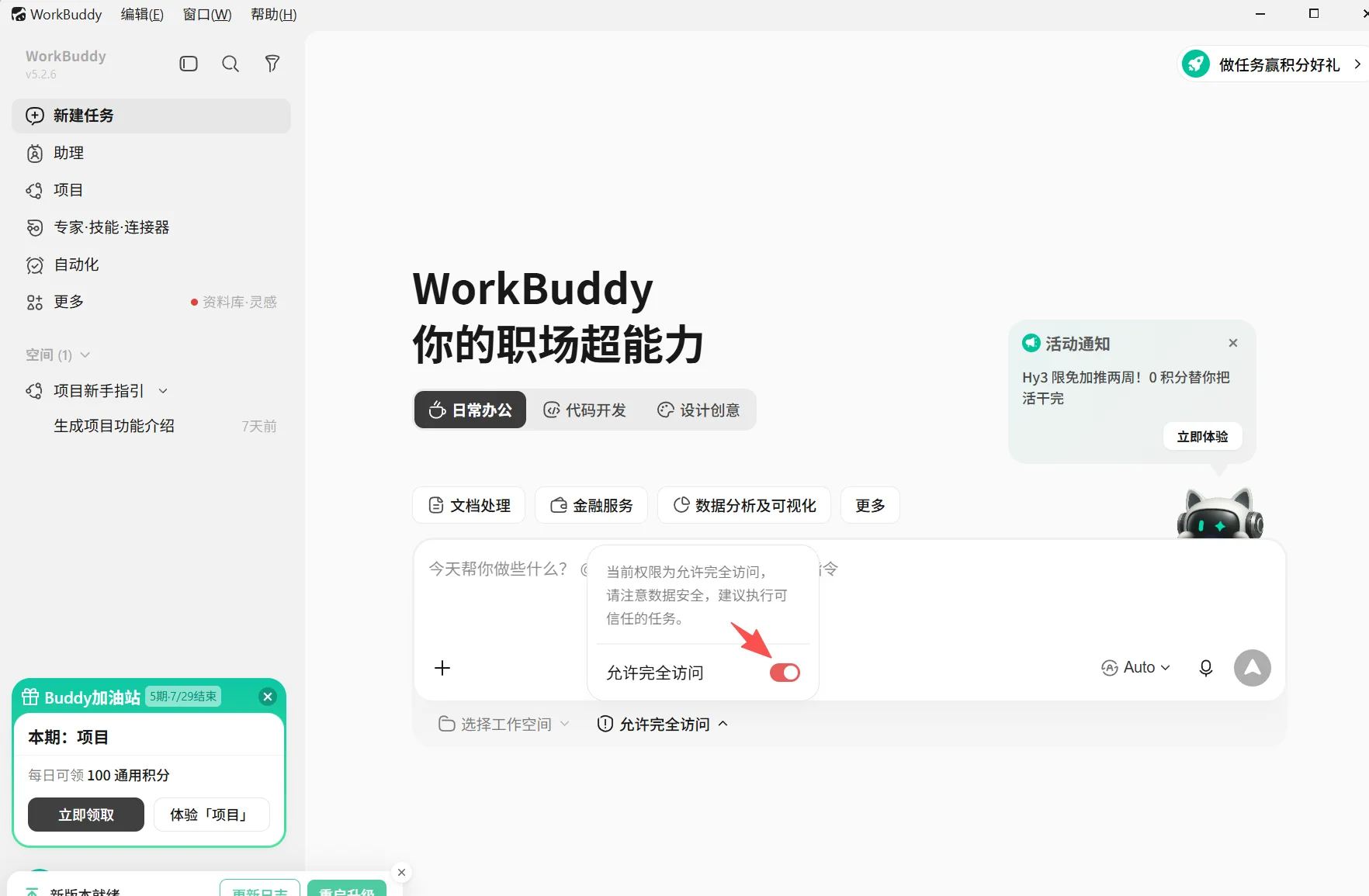Open the 窗口(W) menu
1369x896 pixels.
(207, 14)
